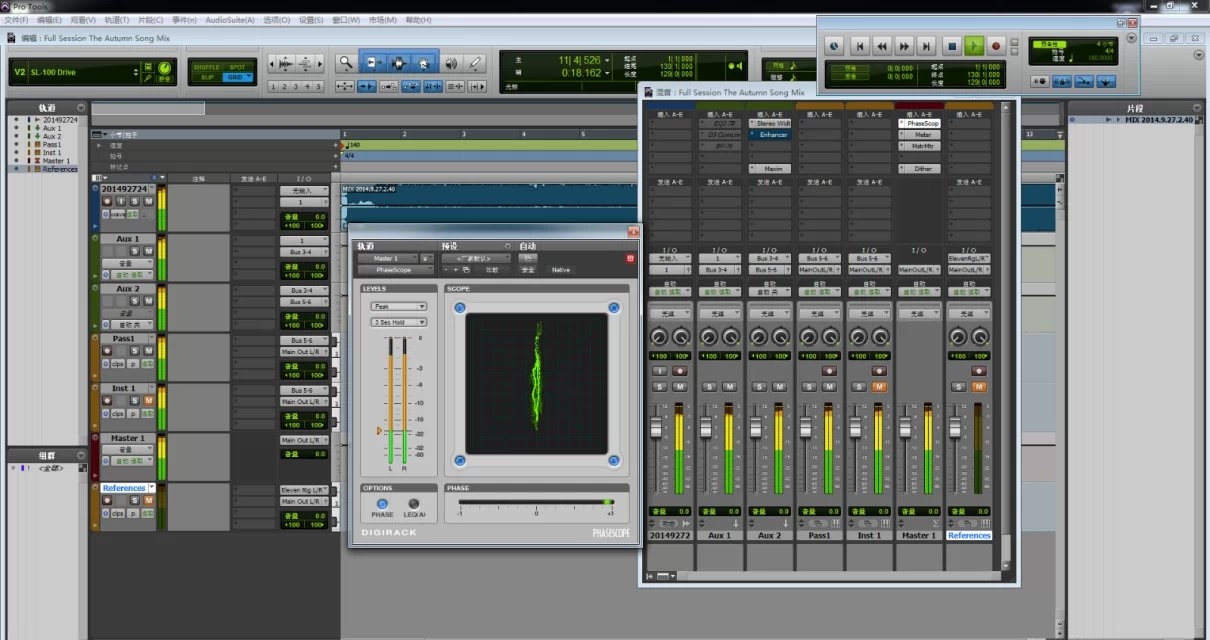Mute the Aux 1 track in Edit window
Viewport: 1210px width, 640px height.
click(x=148, y=252)
